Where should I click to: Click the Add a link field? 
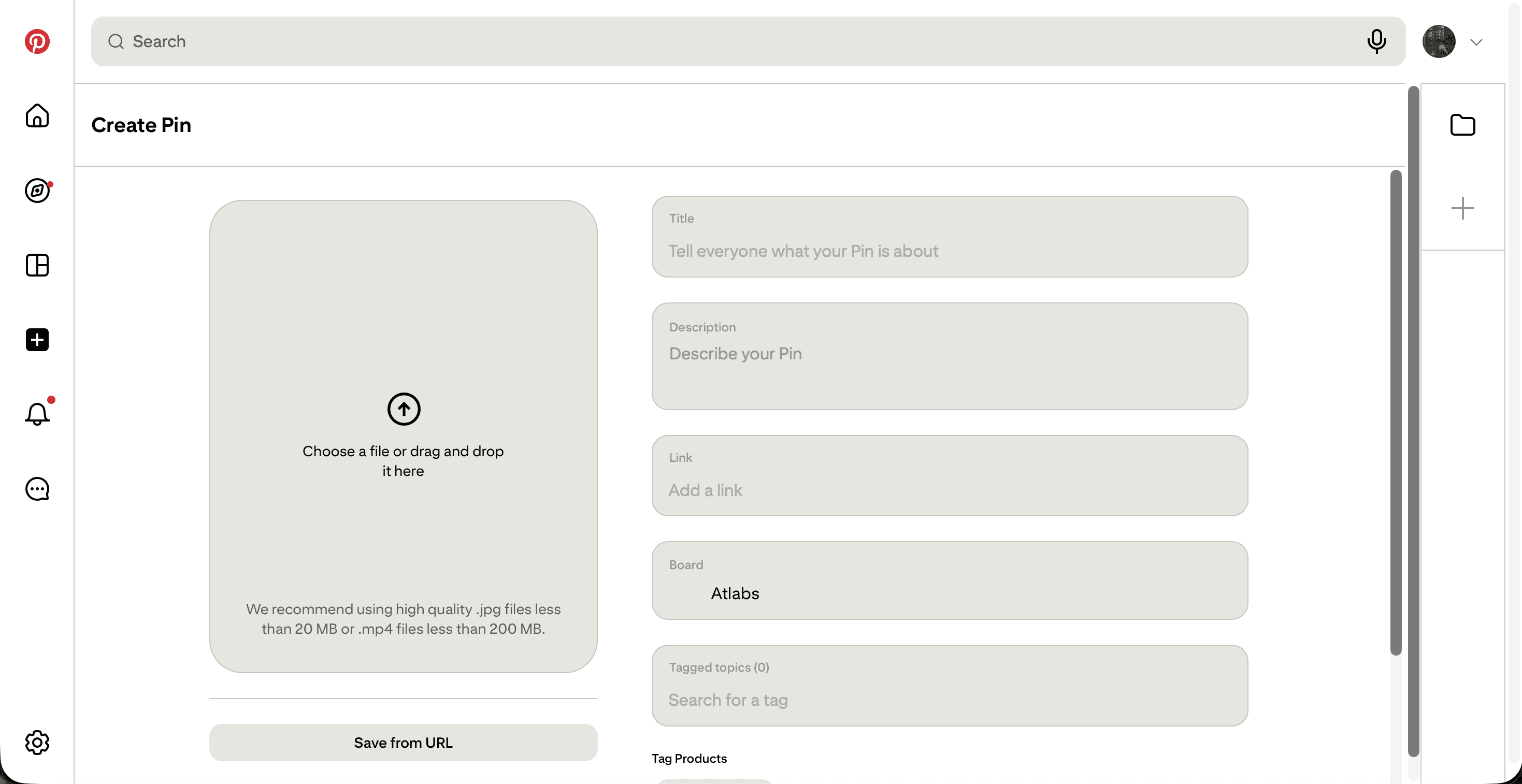pos(950,475)
